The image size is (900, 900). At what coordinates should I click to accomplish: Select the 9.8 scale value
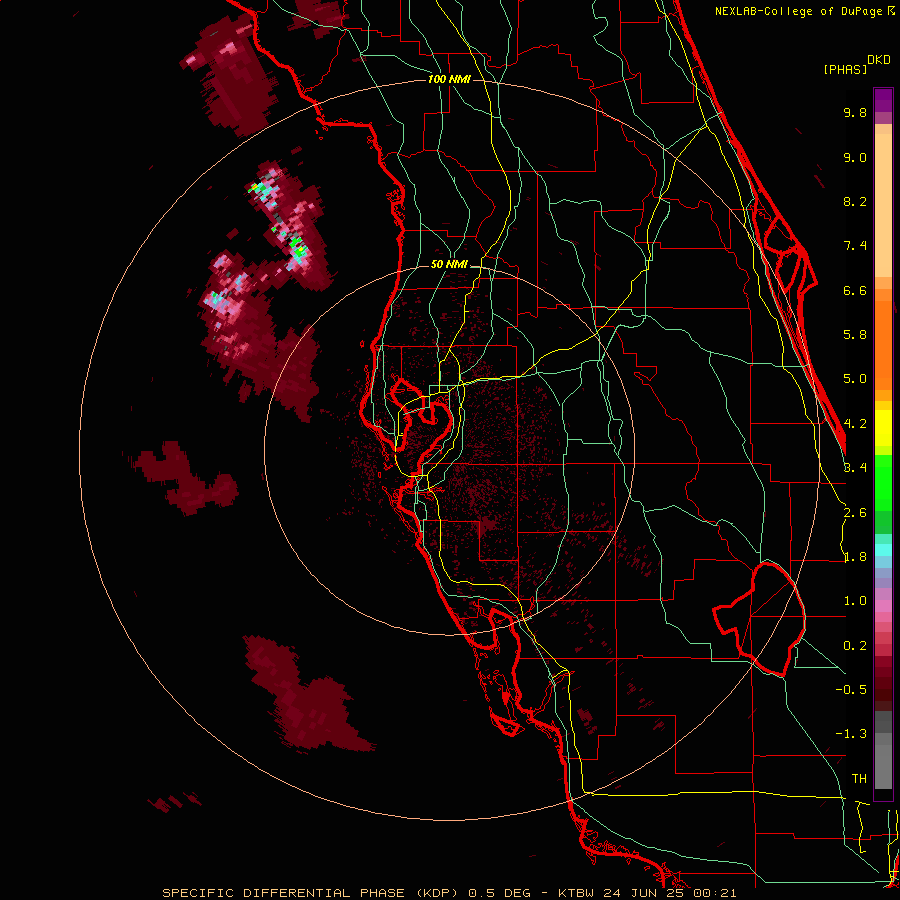click(855, 112)
